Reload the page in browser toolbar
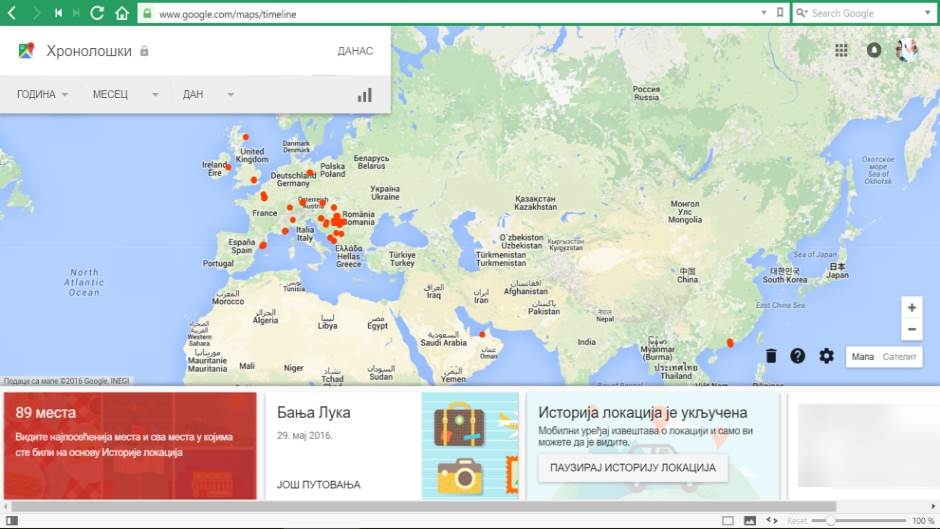This screenshot has height=529, width=940. [x=97, y=13]
